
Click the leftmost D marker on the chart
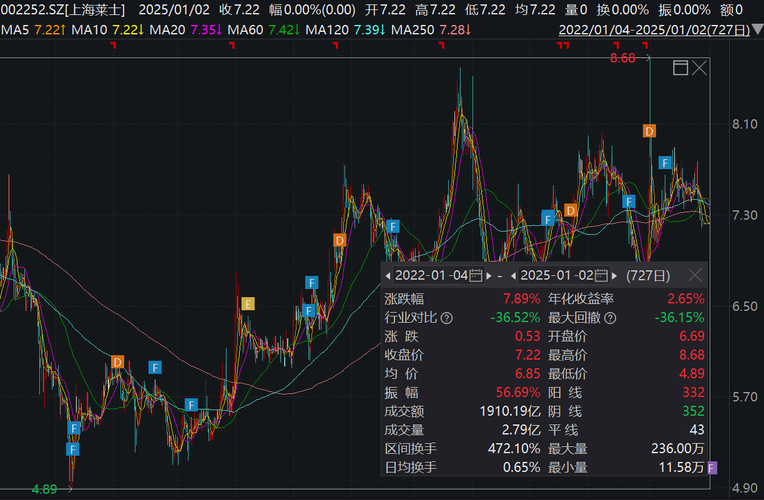click(x=117, y=362)
